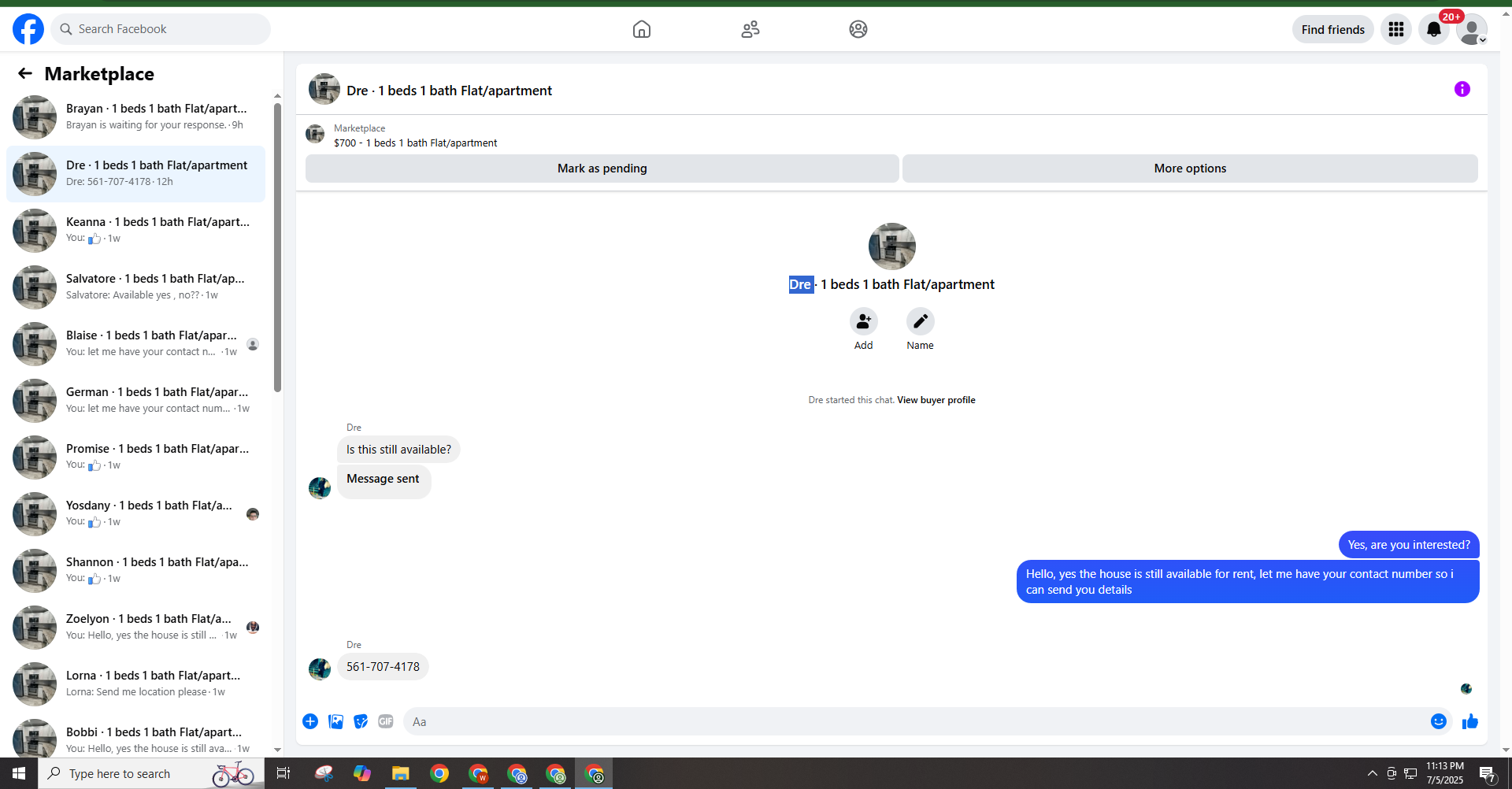Open the taskbar clock and date
This screenshot has width=1512, height=789.
(1445, 773)
